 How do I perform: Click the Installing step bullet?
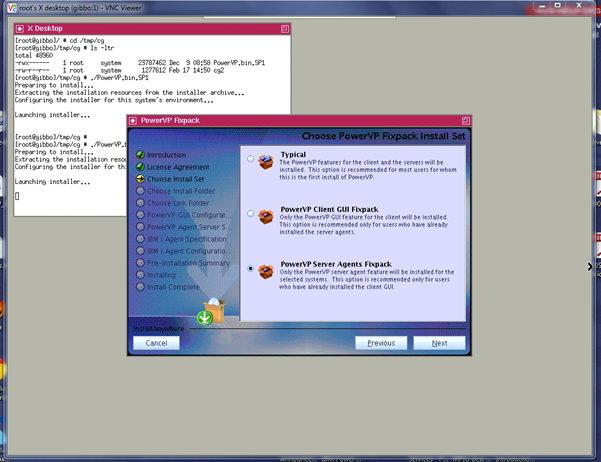click(x=140, y=275)
